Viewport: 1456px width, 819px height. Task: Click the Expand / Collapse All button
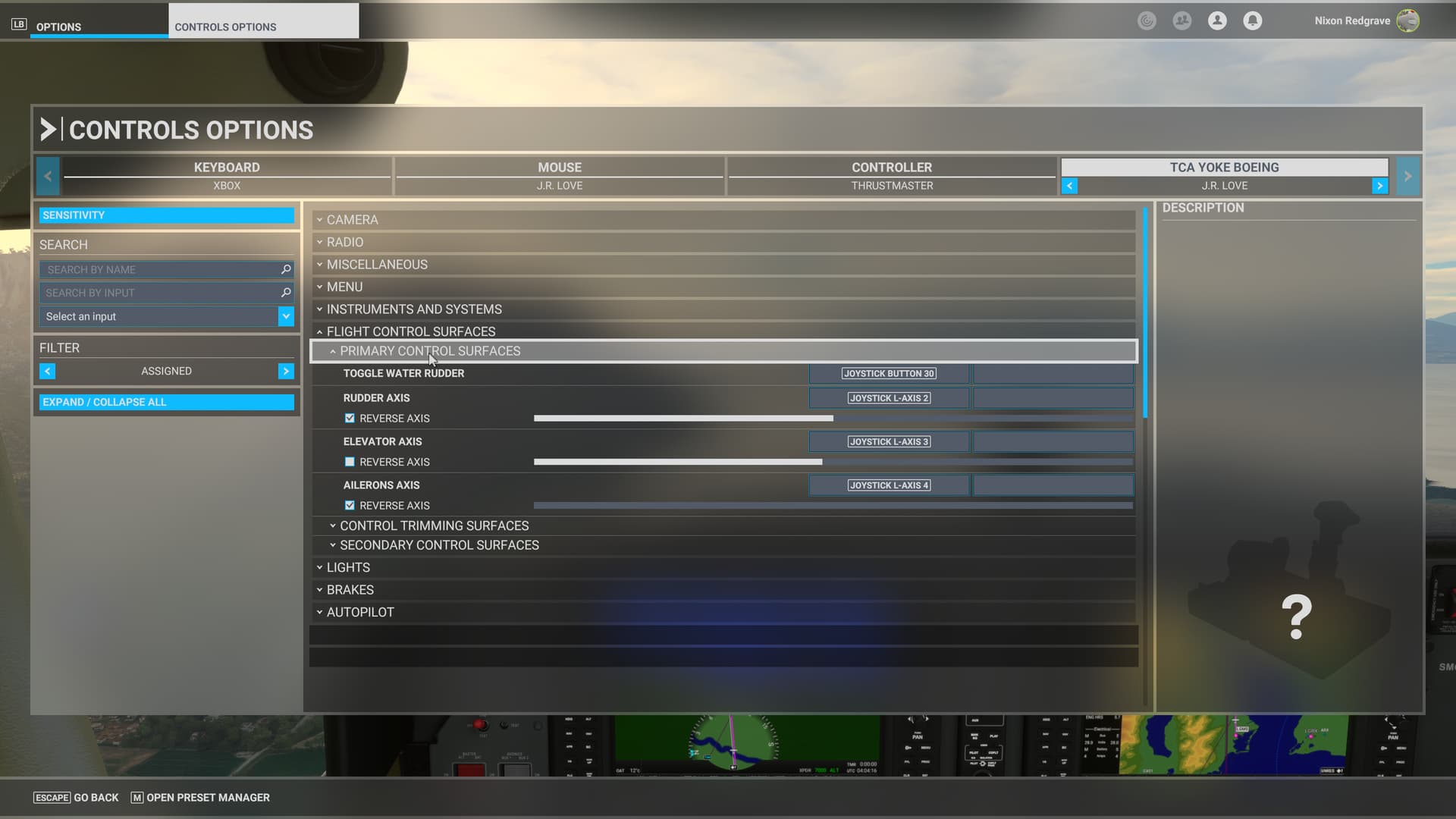(x=165, y=402)
